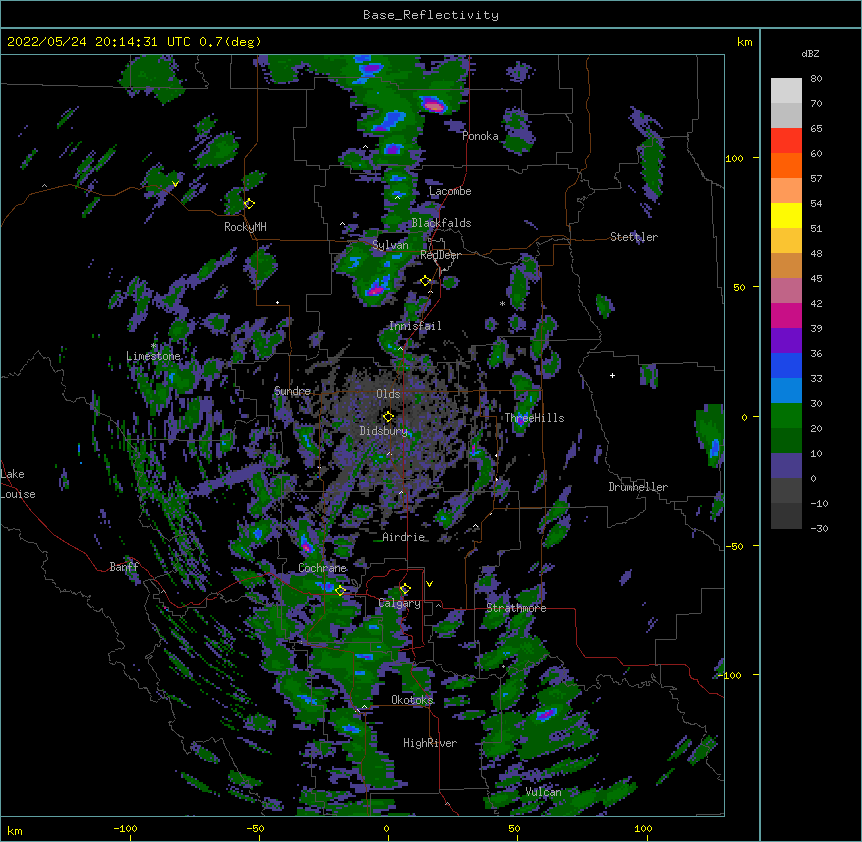Click the Calgary city label

(x=399, y=603)
